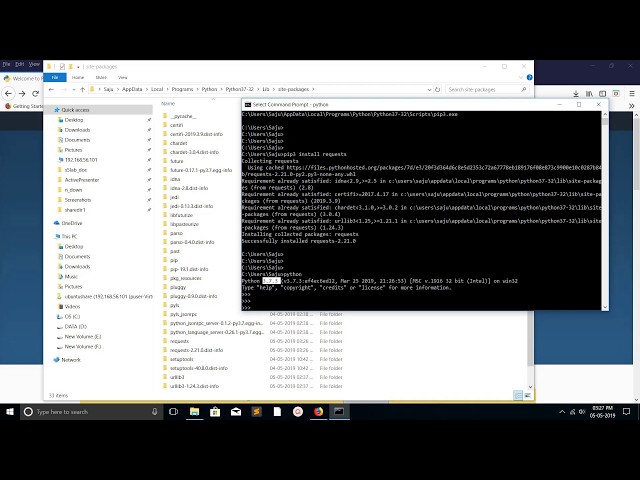Refresh the site-packages folder view

(438, 89)
